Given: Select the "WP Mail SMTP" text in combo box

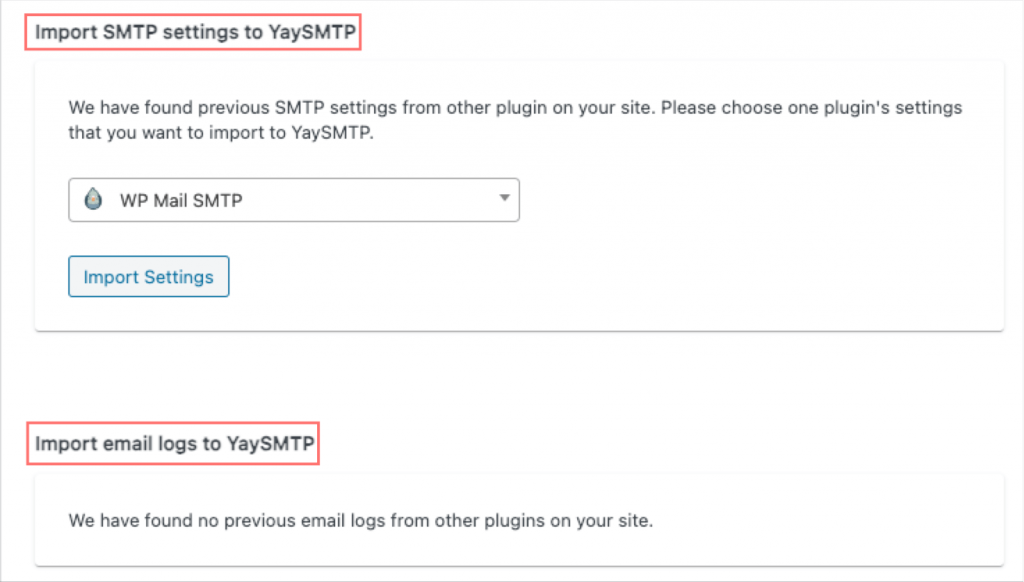Looking at the screenshot, I should (x=182, y=200).
